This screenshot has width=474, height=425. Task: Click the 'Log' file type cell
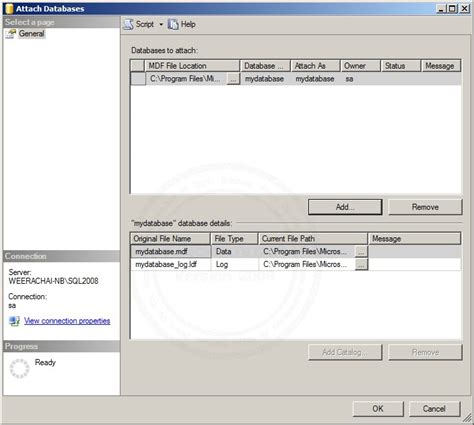(x=235, y=264)
